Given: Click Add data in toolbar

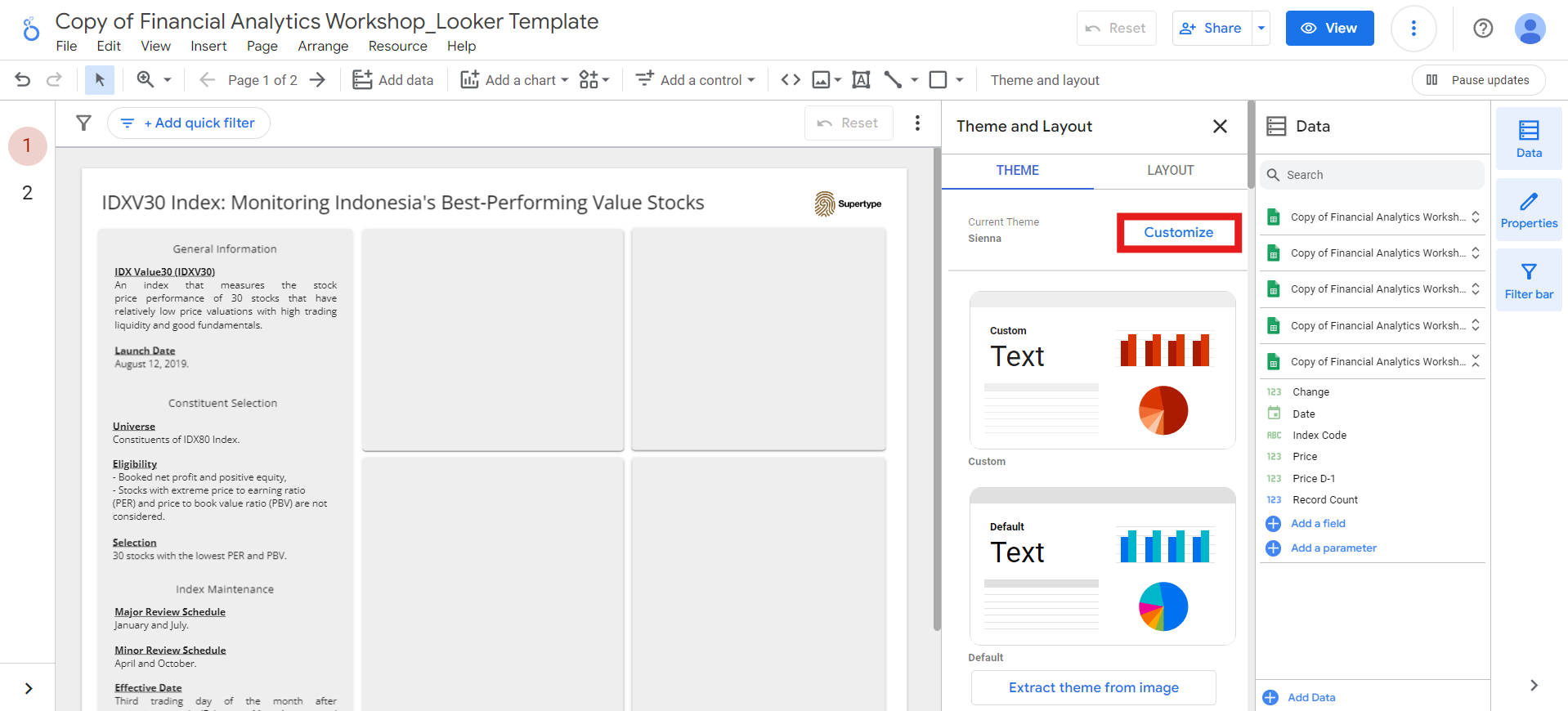Looking at the screenshot, I should [x=393, y=80].
